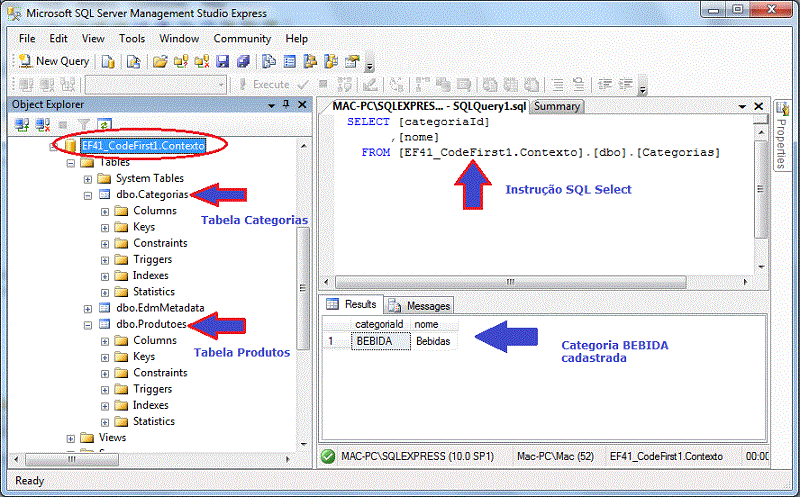Screen dimensions: 800x497
Task: Expand the dbo.EdmMetadata table node
Action: [88, 309]
